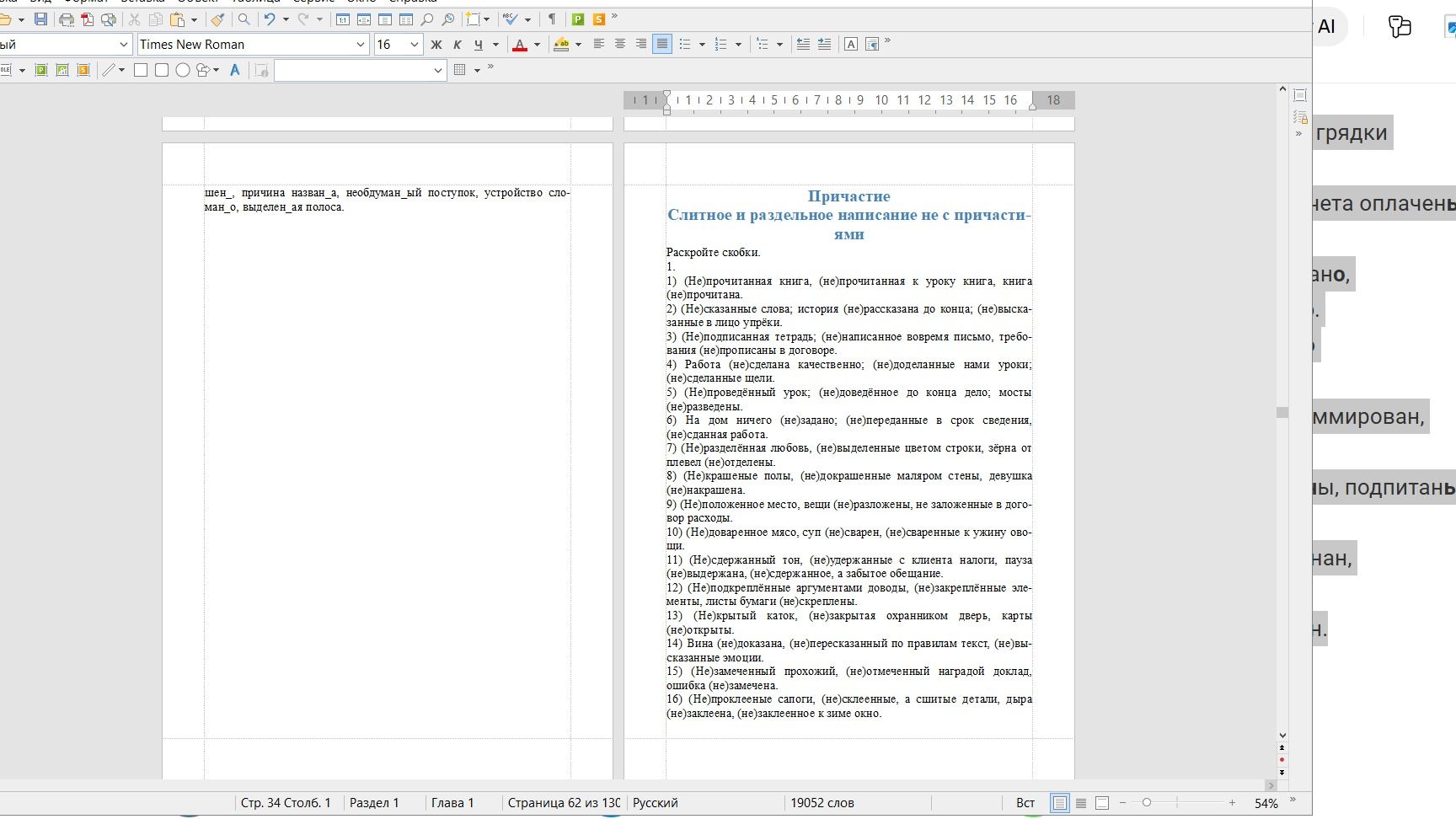Click the vertical scrollbar down arrow
Viewport: 1456px width, 819px height.
point(1282,736)
